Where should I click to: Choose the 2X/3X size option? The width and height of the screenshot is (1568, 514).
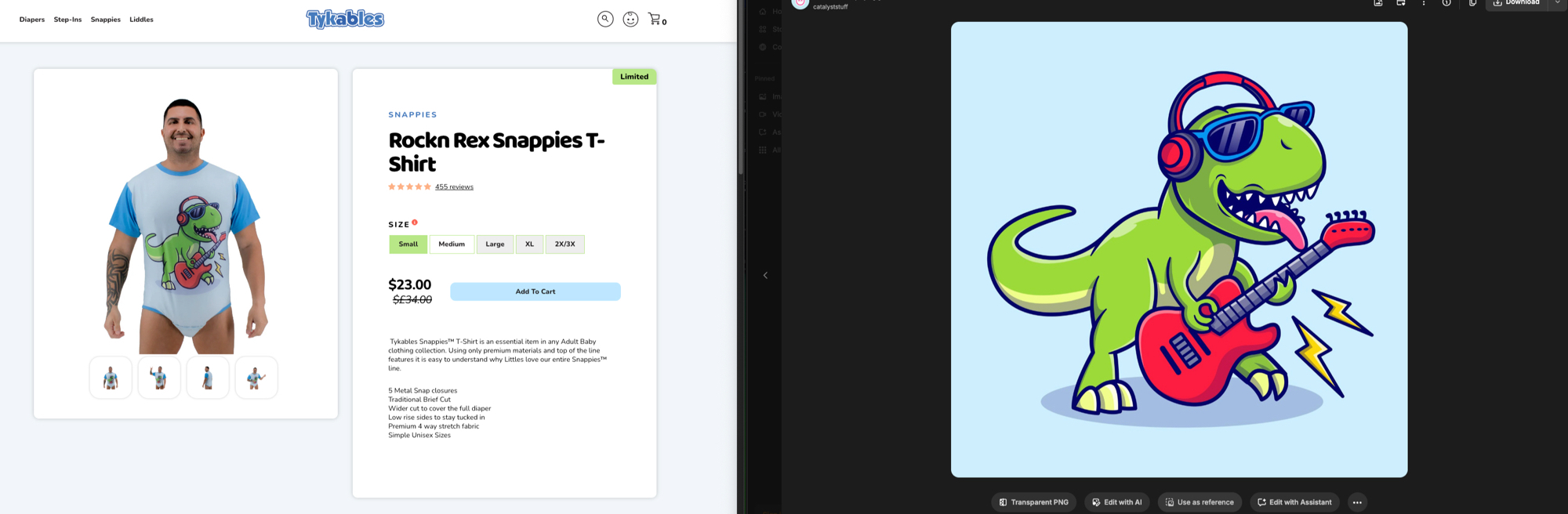click(564, 244)
